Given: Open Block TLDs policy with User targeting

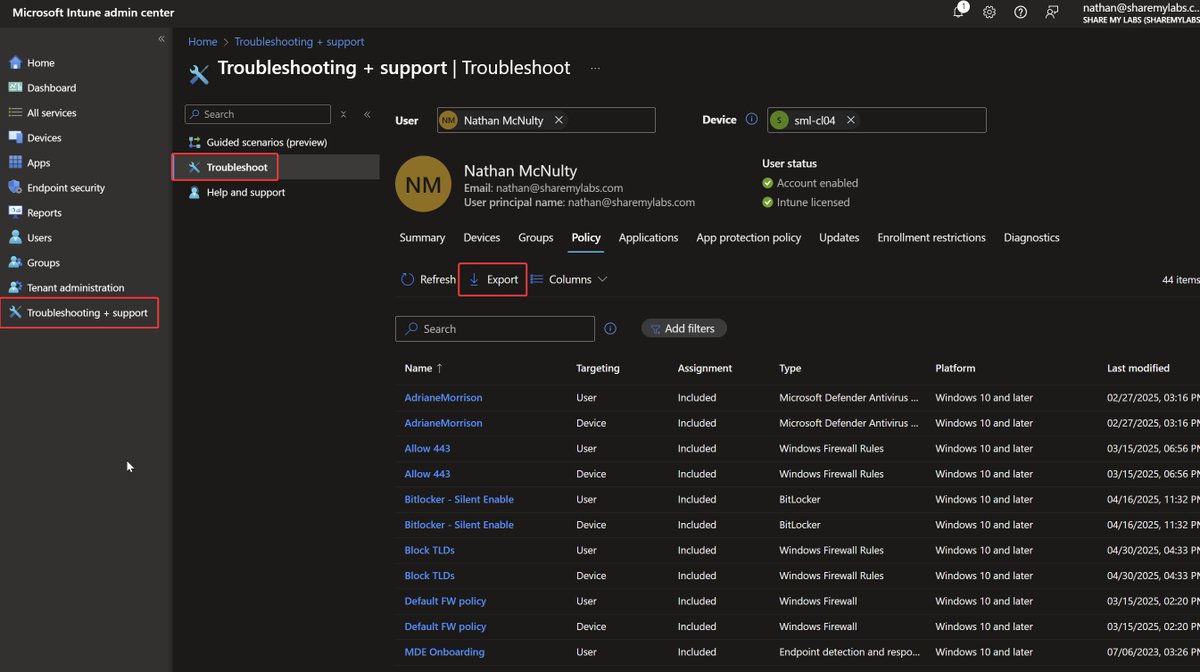Looking at the screenshot, I should pyautogui.click(x=429, y=550).
